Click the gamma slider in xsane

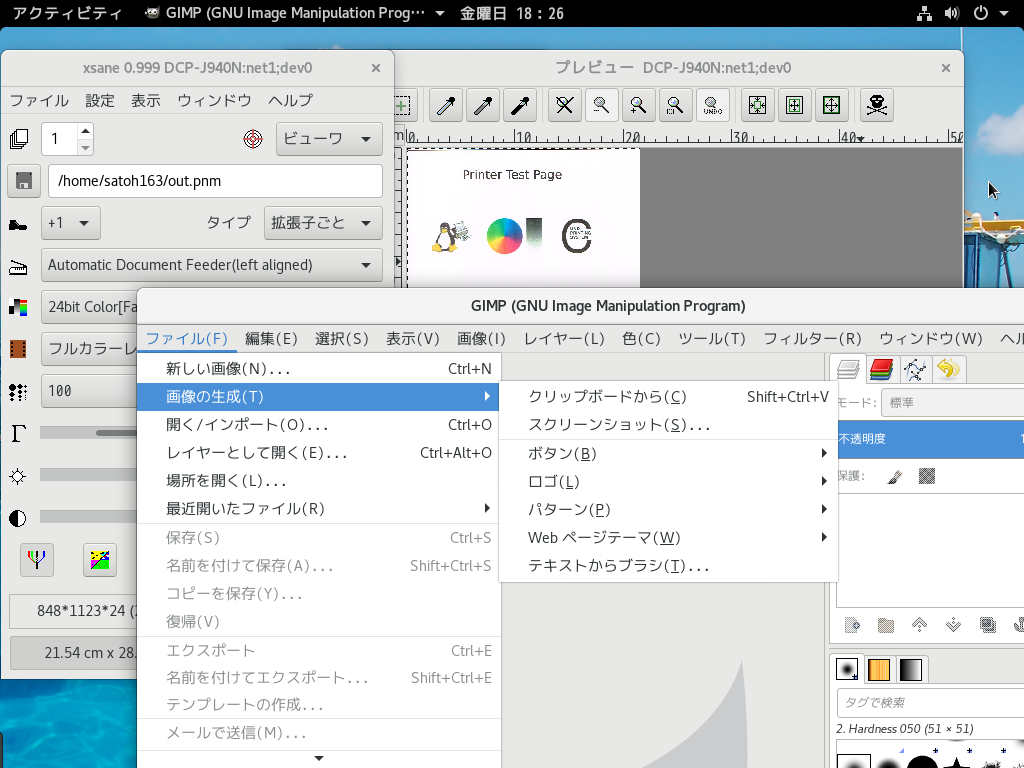(x=89, y=433)
